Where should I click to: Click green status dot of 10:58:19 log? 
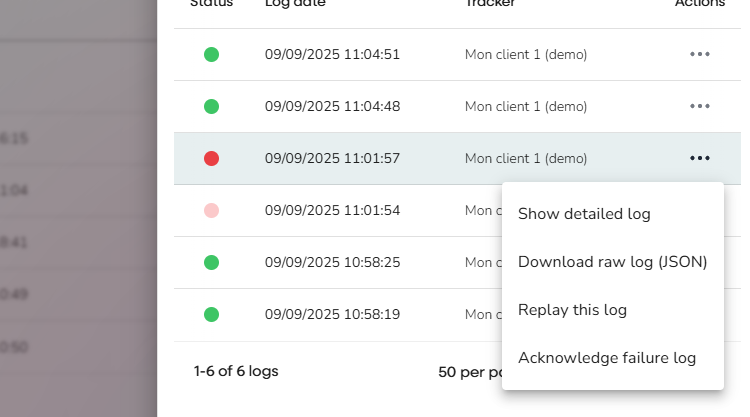[x=211, y=314]
